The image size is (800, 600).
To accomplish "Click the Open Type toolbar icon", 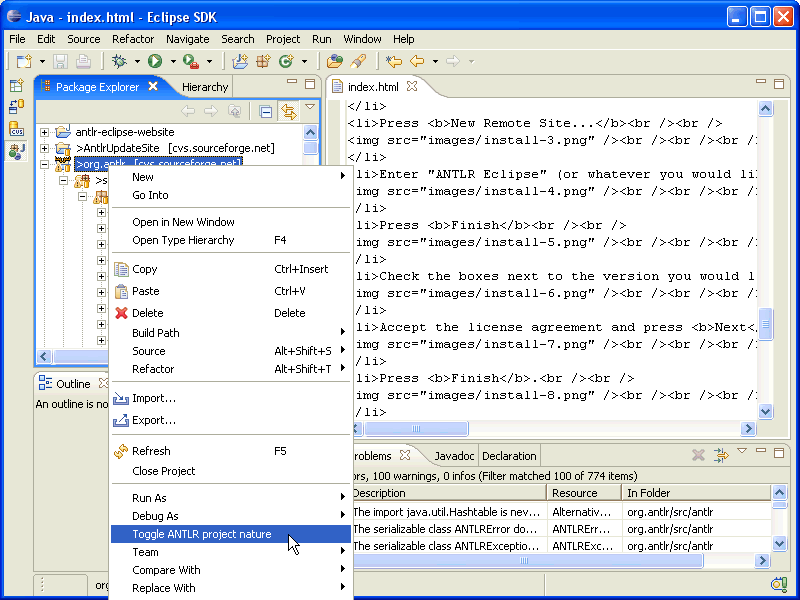I will pyautogui.click(x=335, y=61).
